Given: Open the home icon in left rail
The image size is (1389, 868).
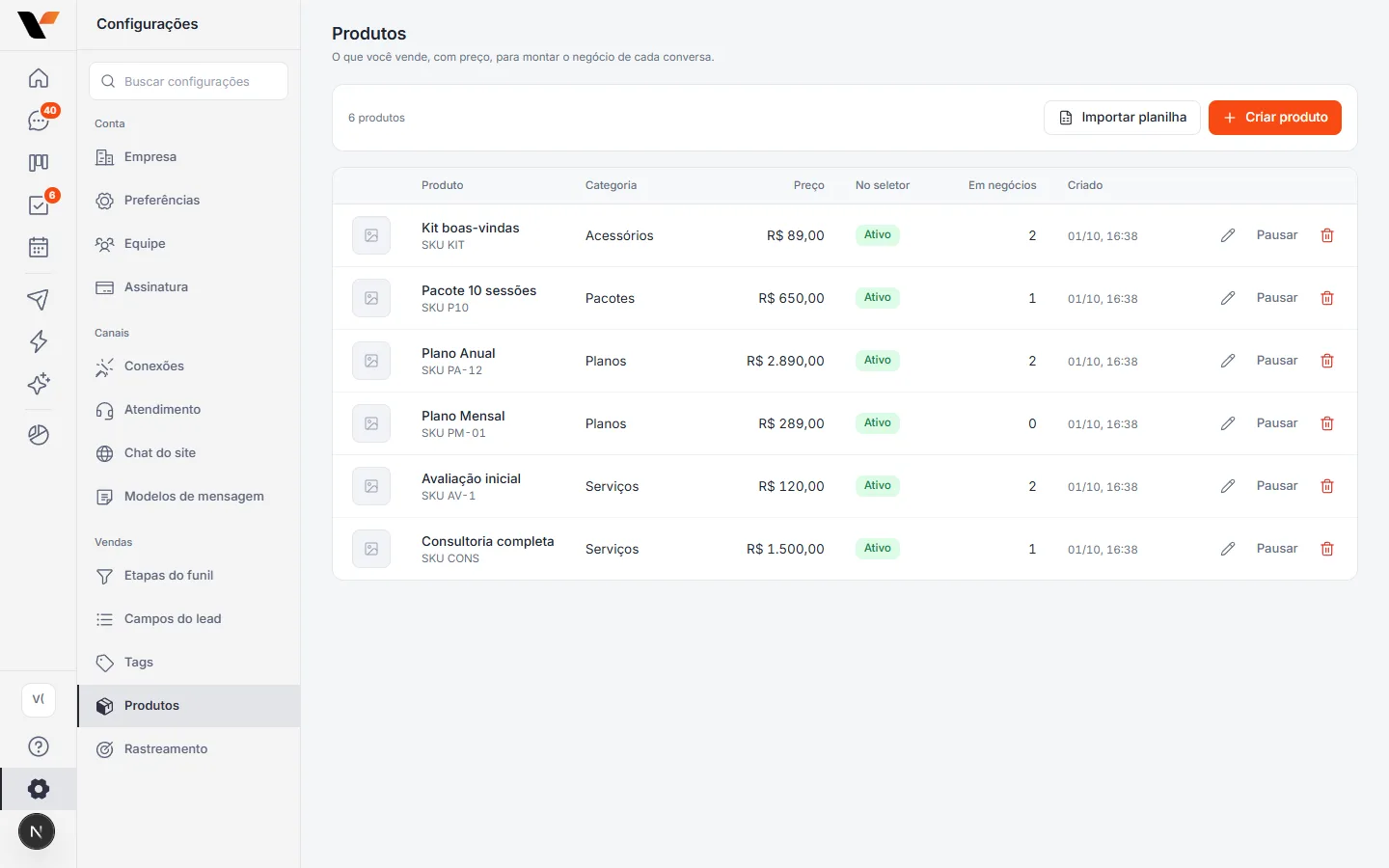Looking at the screenshot, I should [x=39, y=78].
